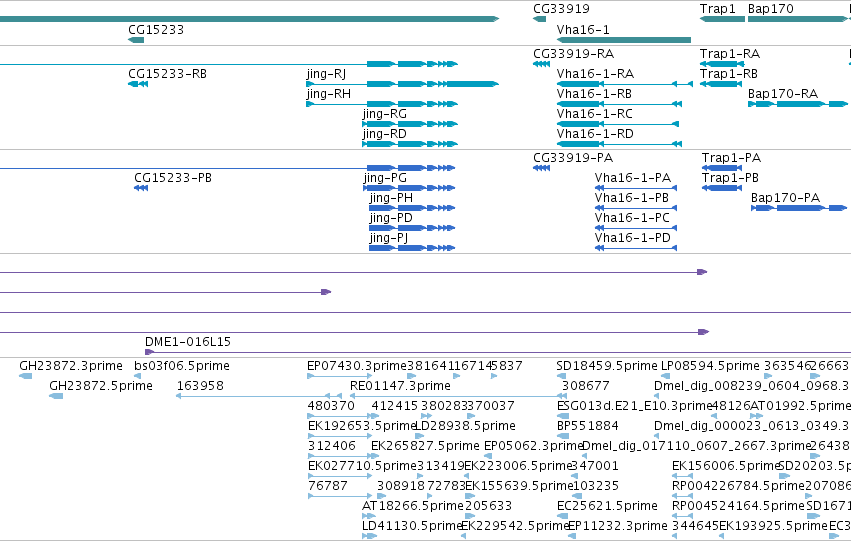The image size is (851, 541).
Task: Click the CG15233-PB protein label
Action: point(173,178)
